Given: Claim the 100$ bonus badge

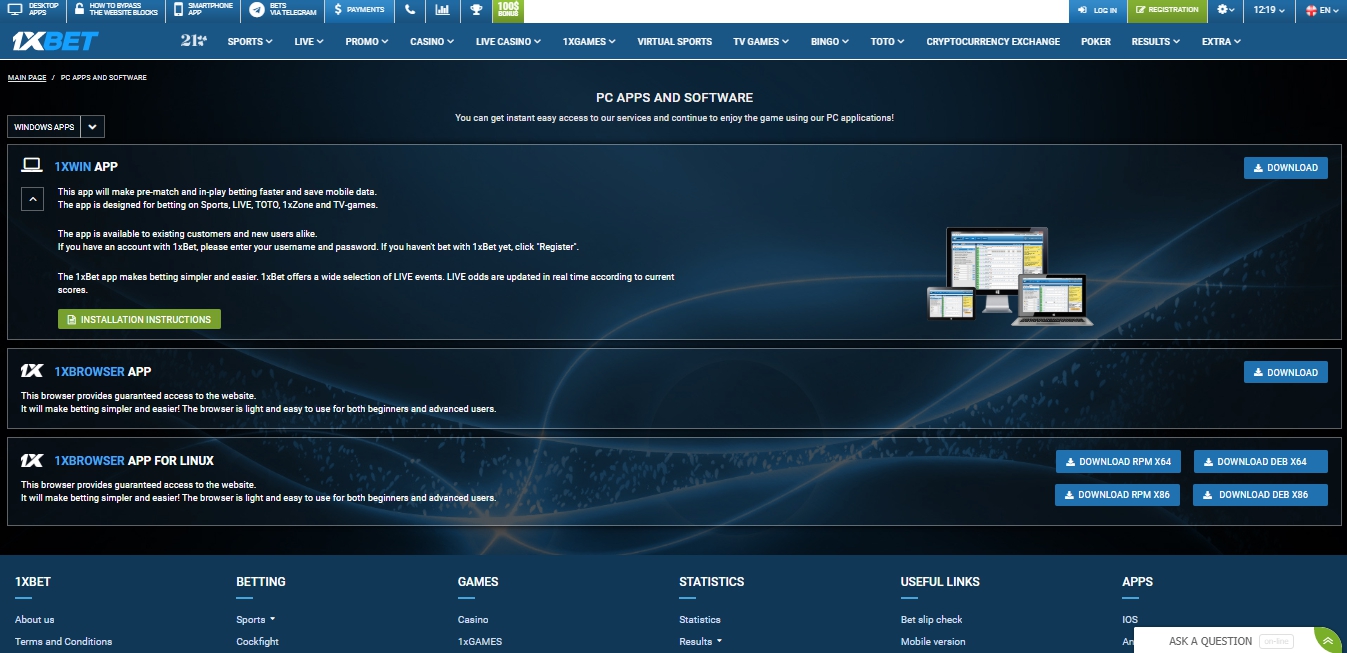Looking at the screenshot, I should [509, 10].
